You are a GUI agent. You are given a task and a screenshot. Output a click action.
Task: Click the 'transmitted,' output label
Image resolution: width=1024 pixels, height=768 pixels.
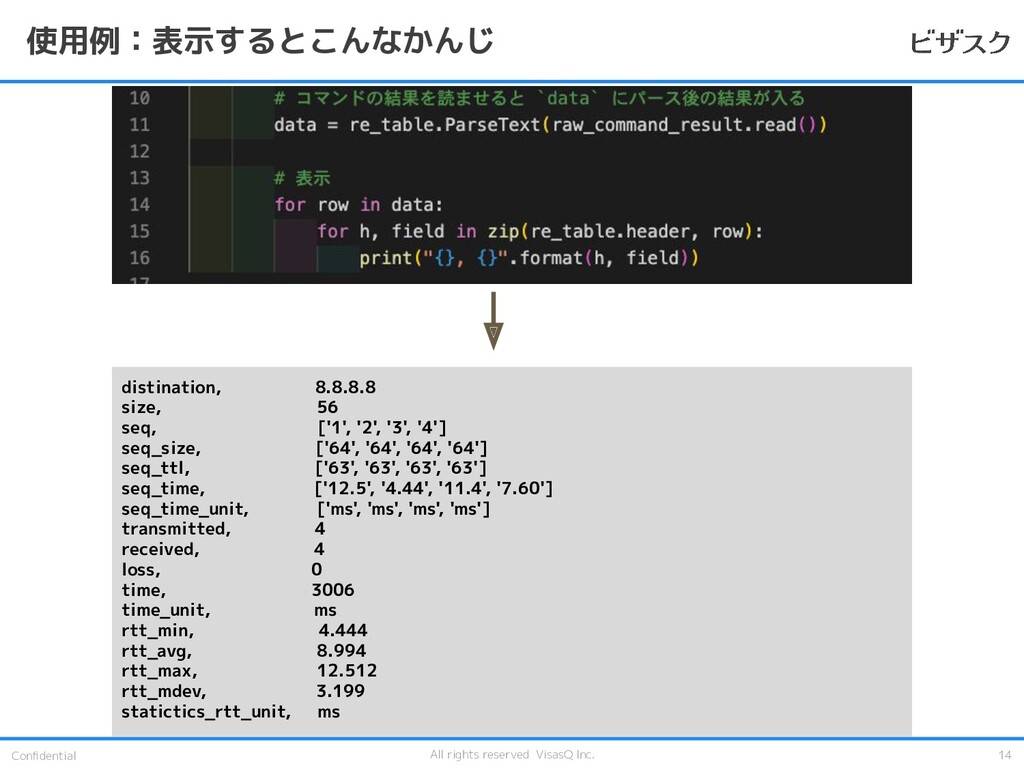[x=176, y=529]
